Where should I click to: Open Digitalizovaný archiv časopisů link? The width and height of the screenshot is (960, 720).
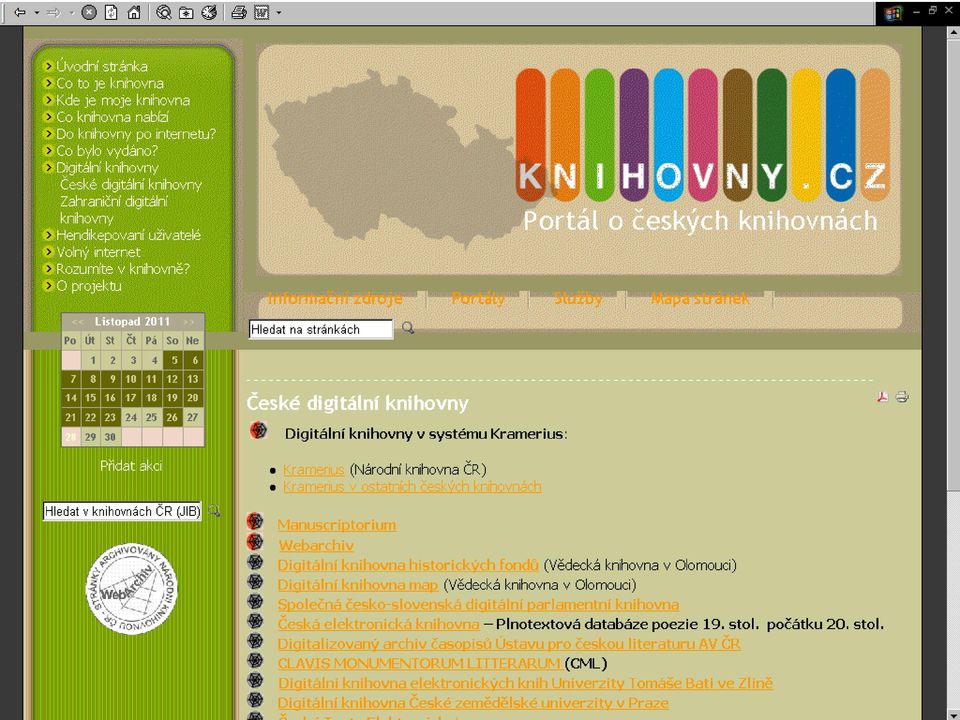(509, 643)
